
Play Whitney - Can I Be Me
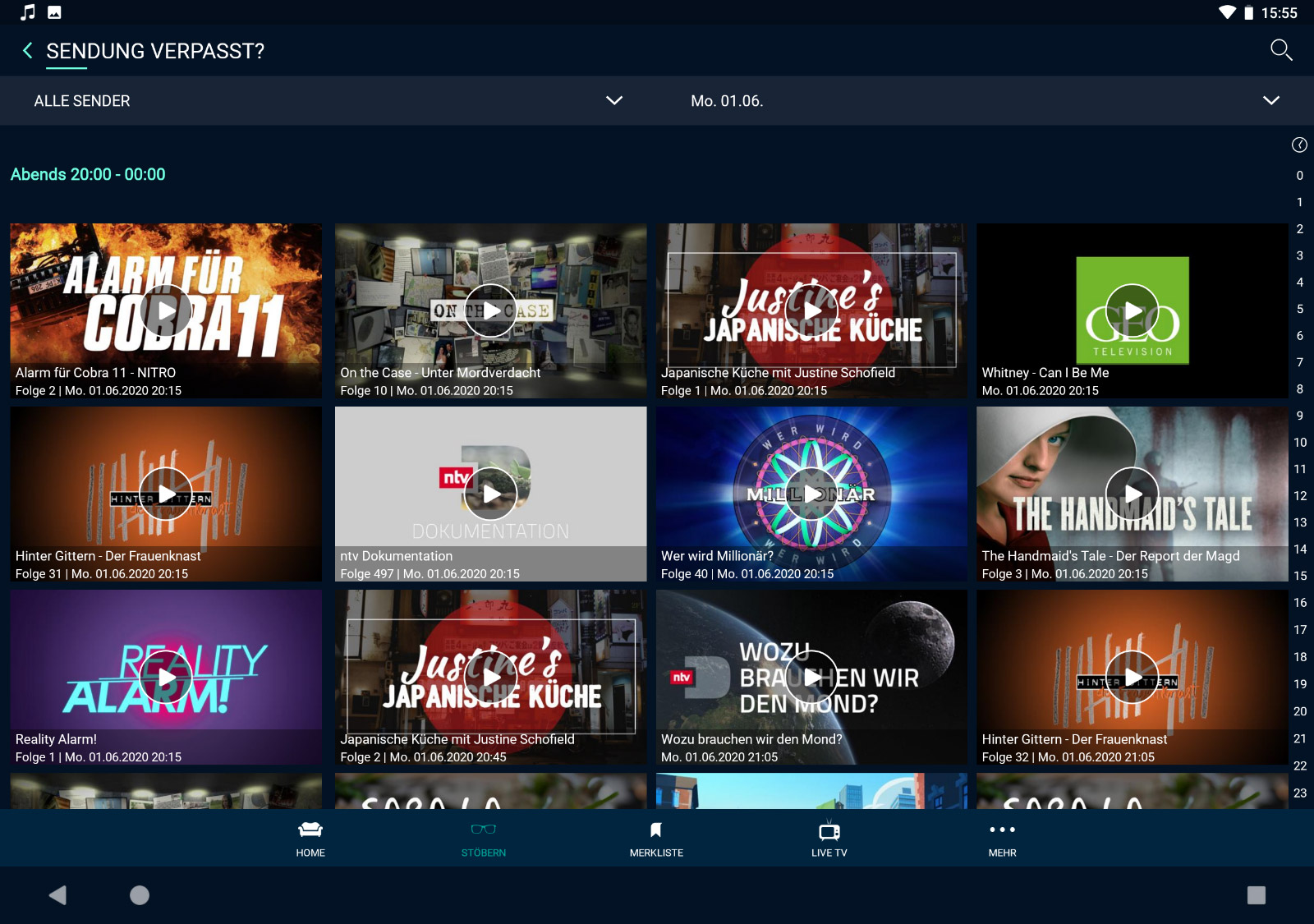tap(1133, 310)
